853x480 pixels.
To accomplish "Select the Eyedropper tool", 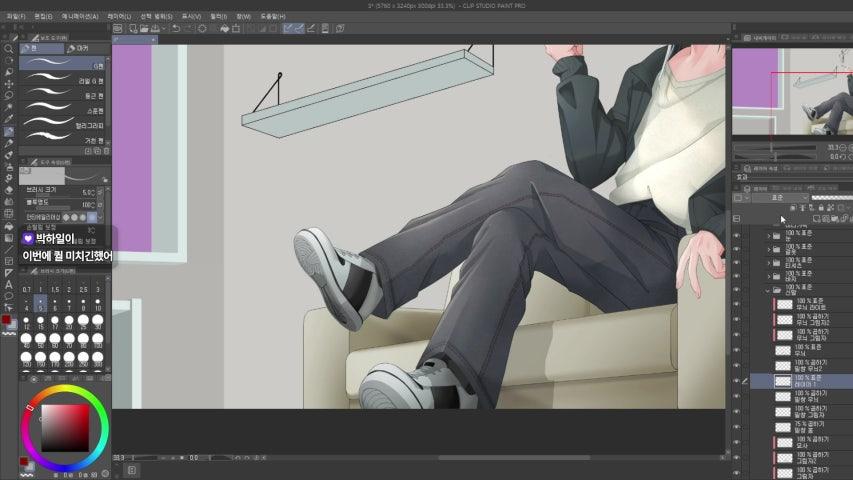I will (x=8, y=119).
